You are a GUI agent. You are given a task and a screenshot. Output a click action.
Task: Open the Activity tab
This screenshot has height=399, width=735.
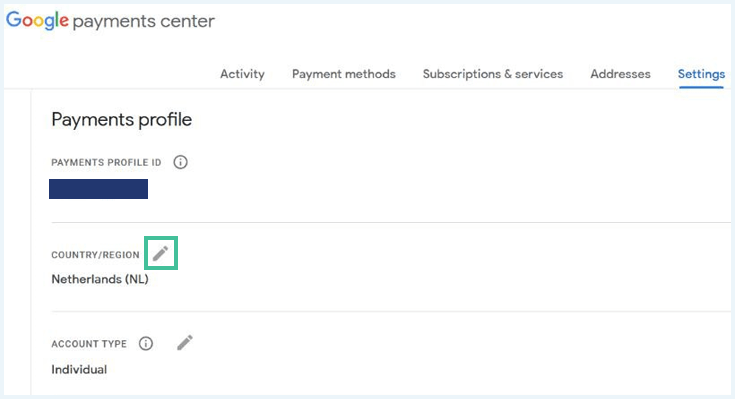tap(242, 74)
